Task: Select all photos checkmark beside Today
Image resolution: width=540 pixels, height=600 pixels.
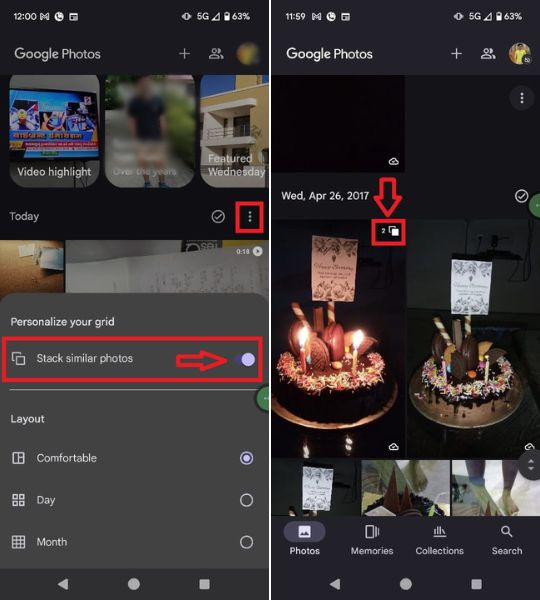Action: 218,217
